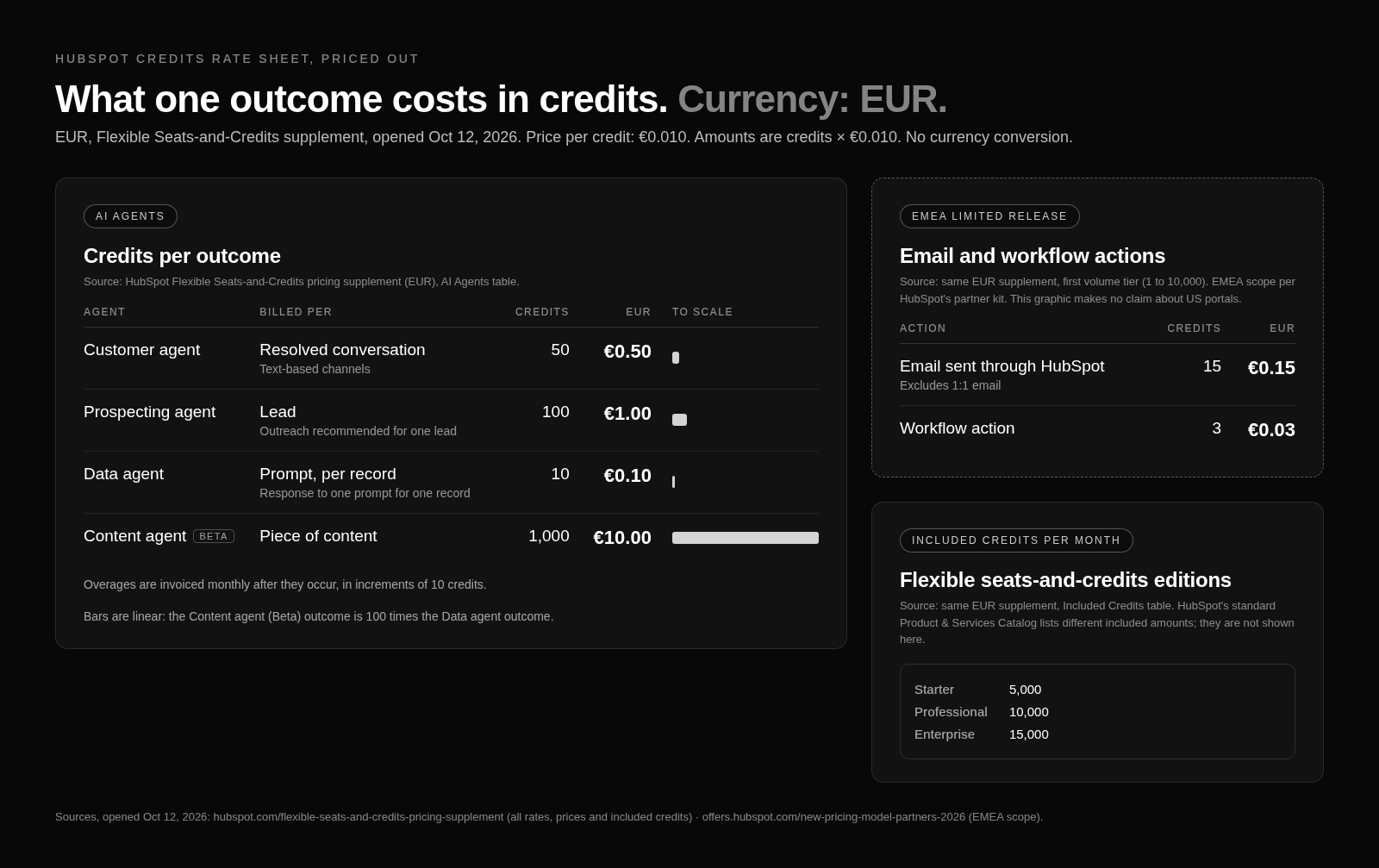Open the hubspot.com pricing supplement source URL
The width and height of the screenshot is (1379, 868).
click(x=359, y=817)
